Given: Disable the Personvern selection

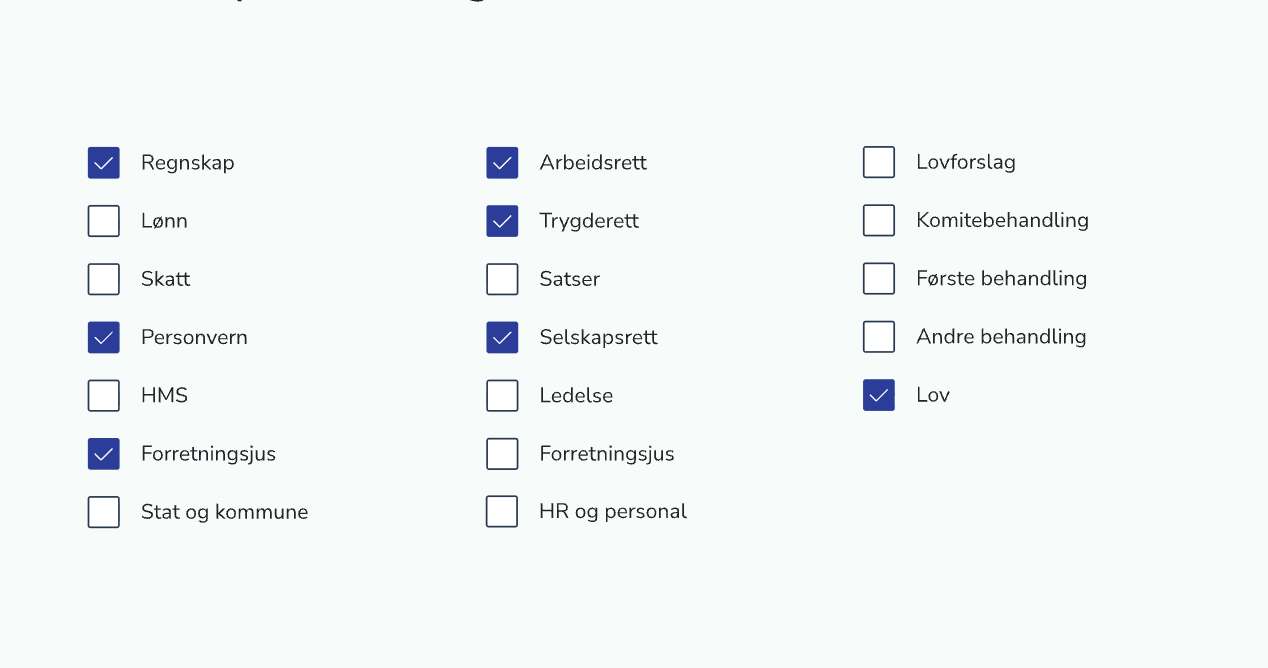Looking at the screenshot, I should coord(103,337).
